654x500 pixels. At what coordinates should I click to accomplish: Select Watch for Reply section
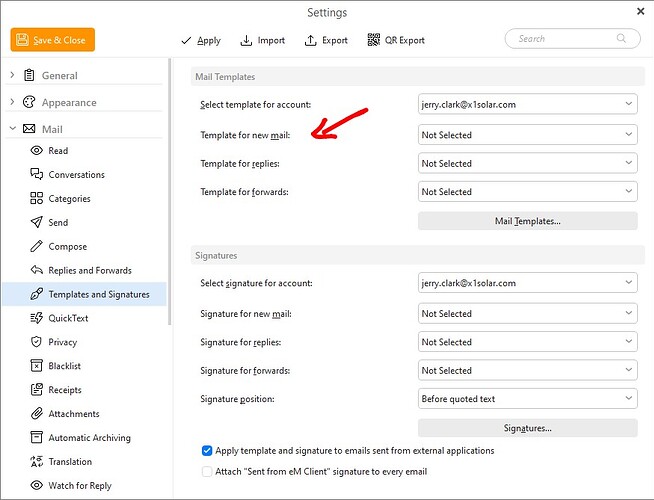point(79,486)
